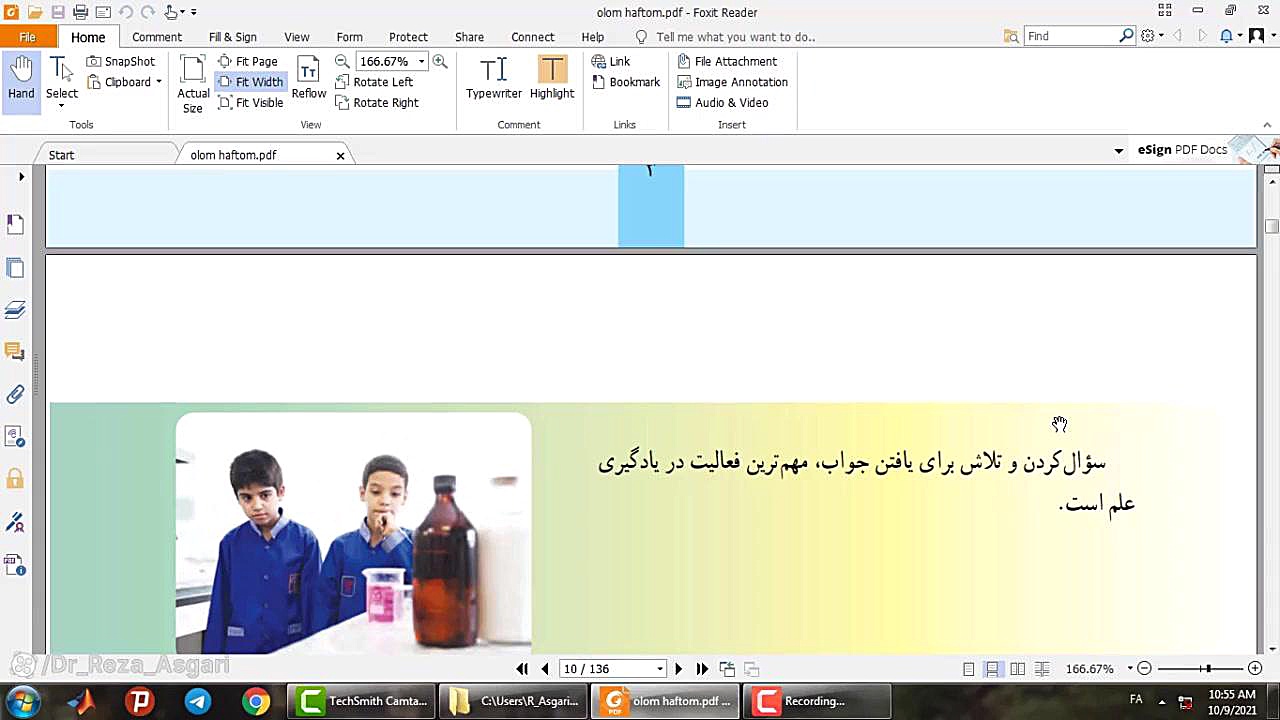Screen dimensions: 1280x720
Task: Jump to the last page arrow
Action: (702, 669)
